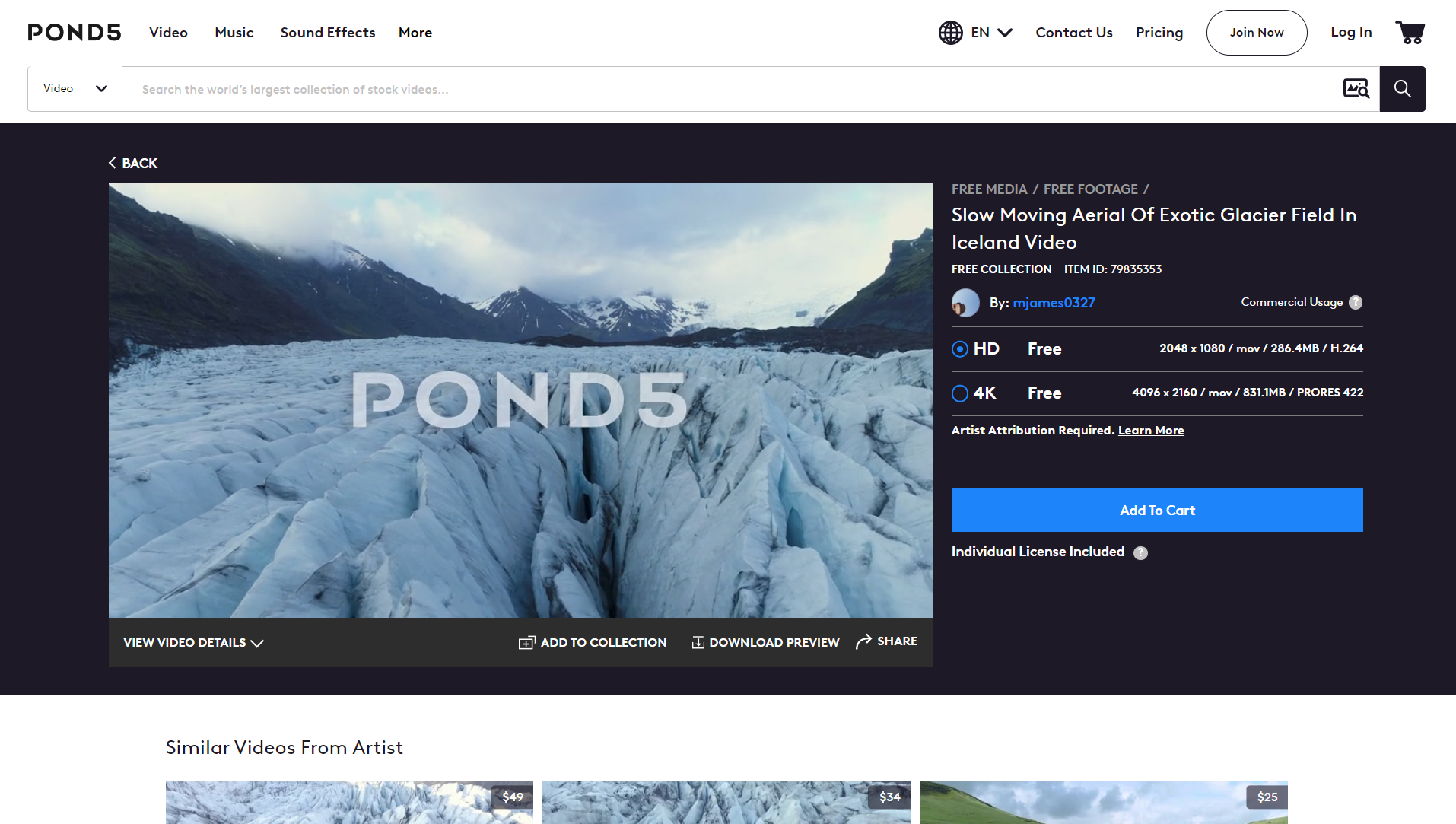Go to Pricing page
This screenshot has height=824, width=1456.
tap(1159, 33)
